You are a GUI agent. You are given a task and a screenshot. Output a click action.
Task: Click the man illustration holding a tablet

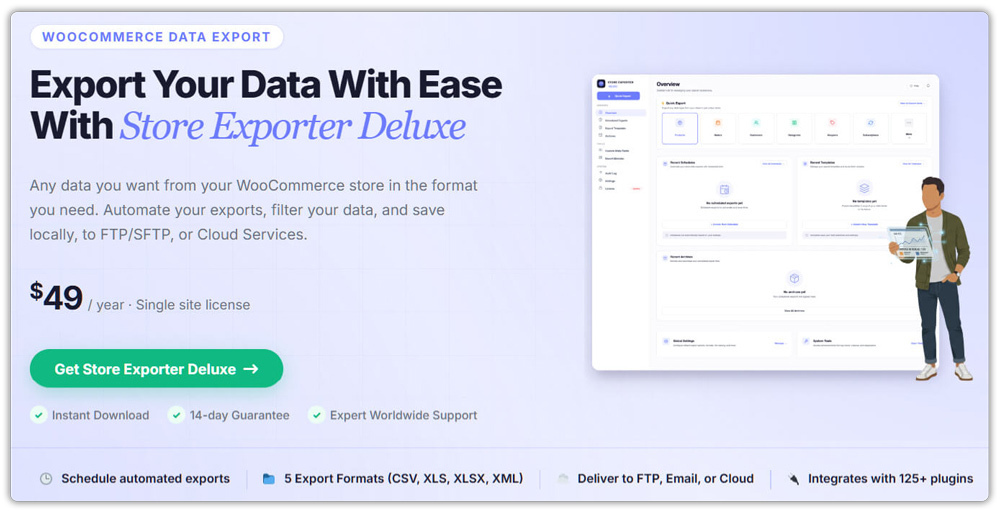(932, 279)
